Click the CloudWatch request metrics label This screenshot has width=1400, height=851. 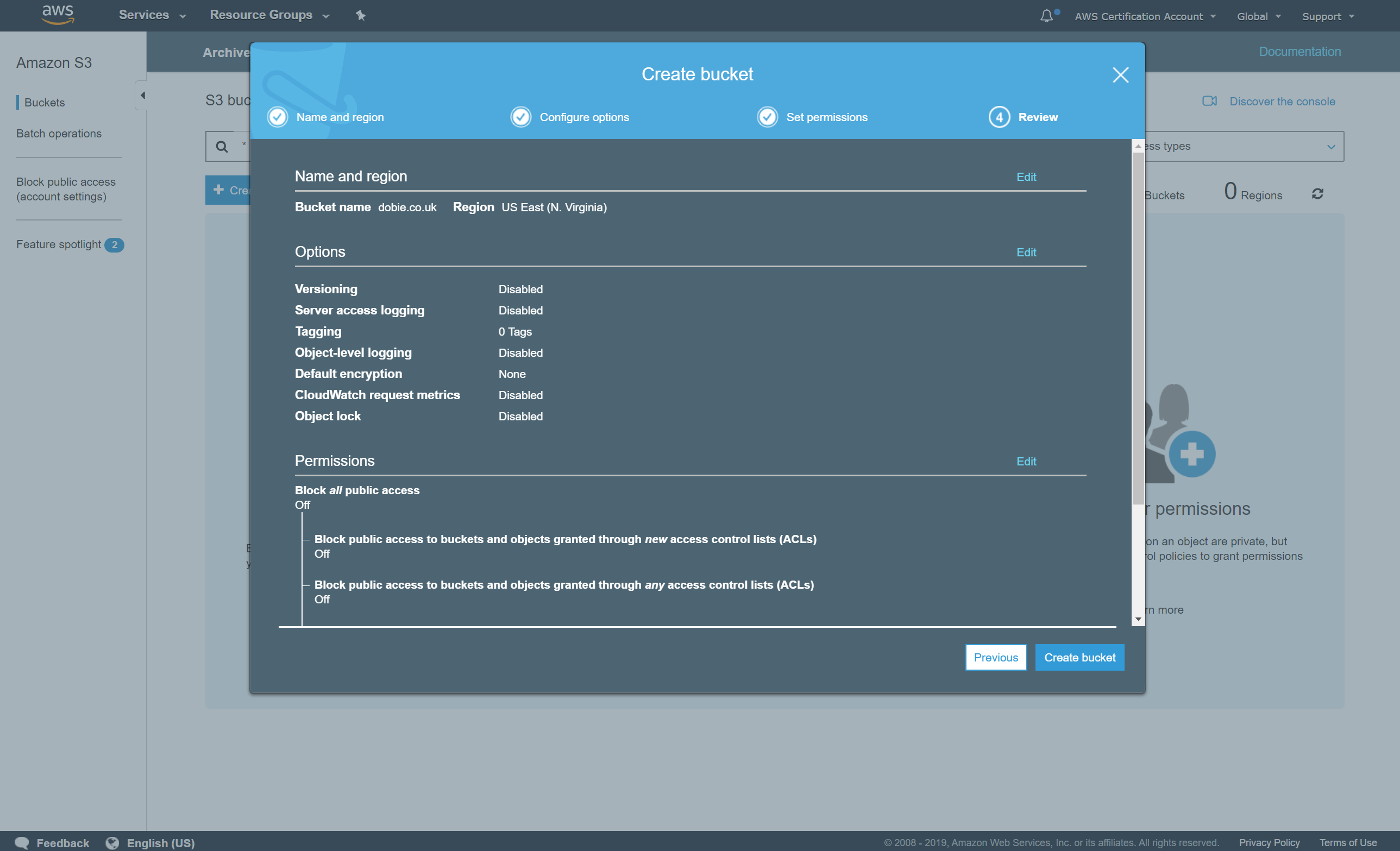pyautogui.click(x=377, y=395)
